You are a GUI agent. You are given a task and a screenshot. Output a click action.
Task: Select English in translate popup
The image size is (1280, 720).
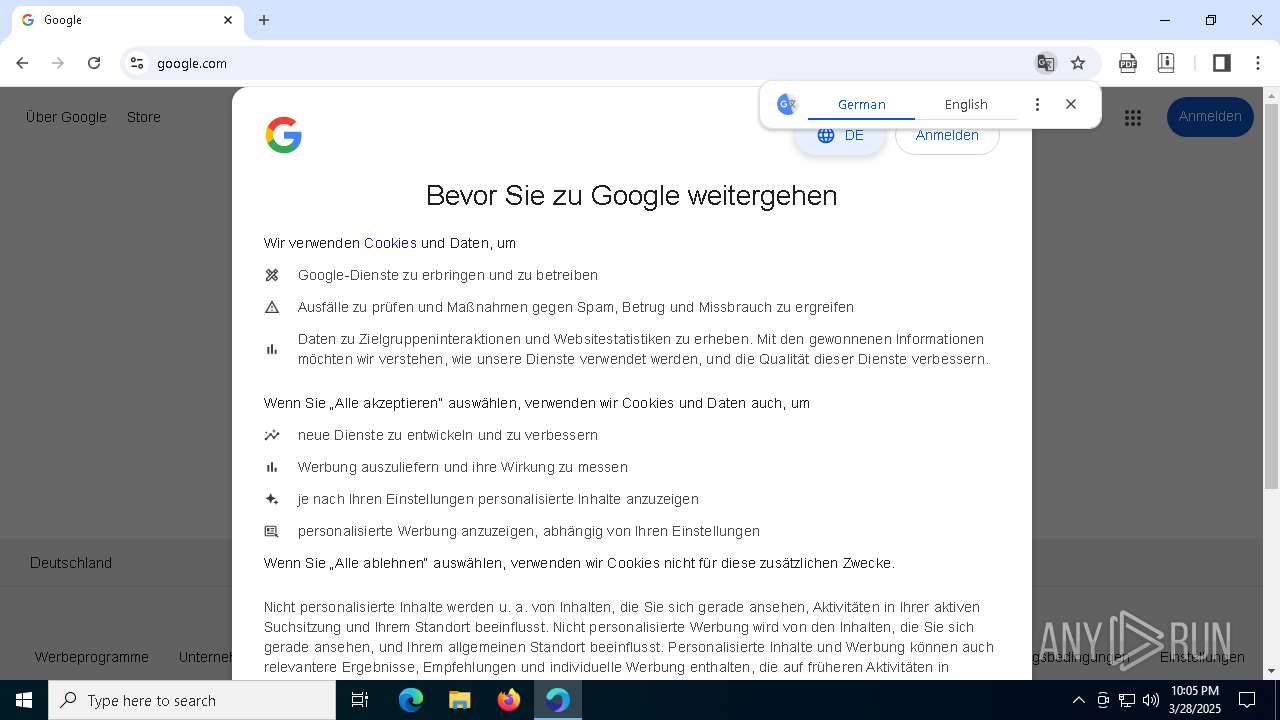pos(966,104)
